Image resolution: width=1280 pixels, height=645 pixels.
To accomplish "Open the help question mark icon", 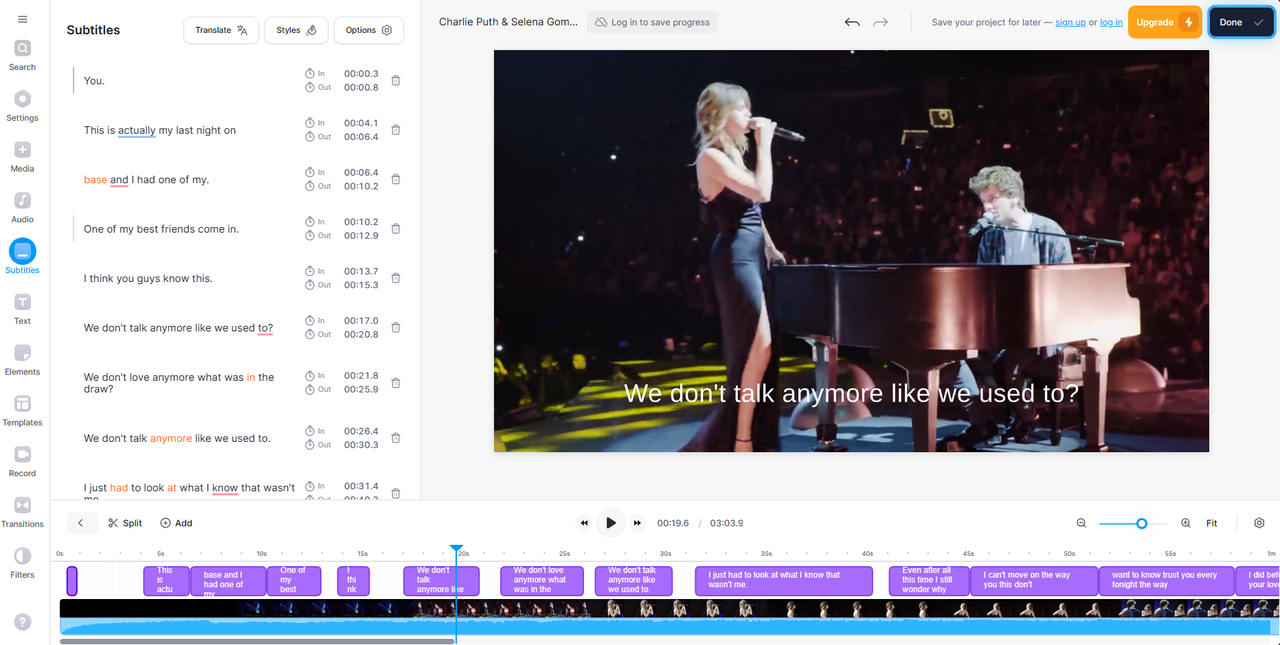I will click(22, 622).
